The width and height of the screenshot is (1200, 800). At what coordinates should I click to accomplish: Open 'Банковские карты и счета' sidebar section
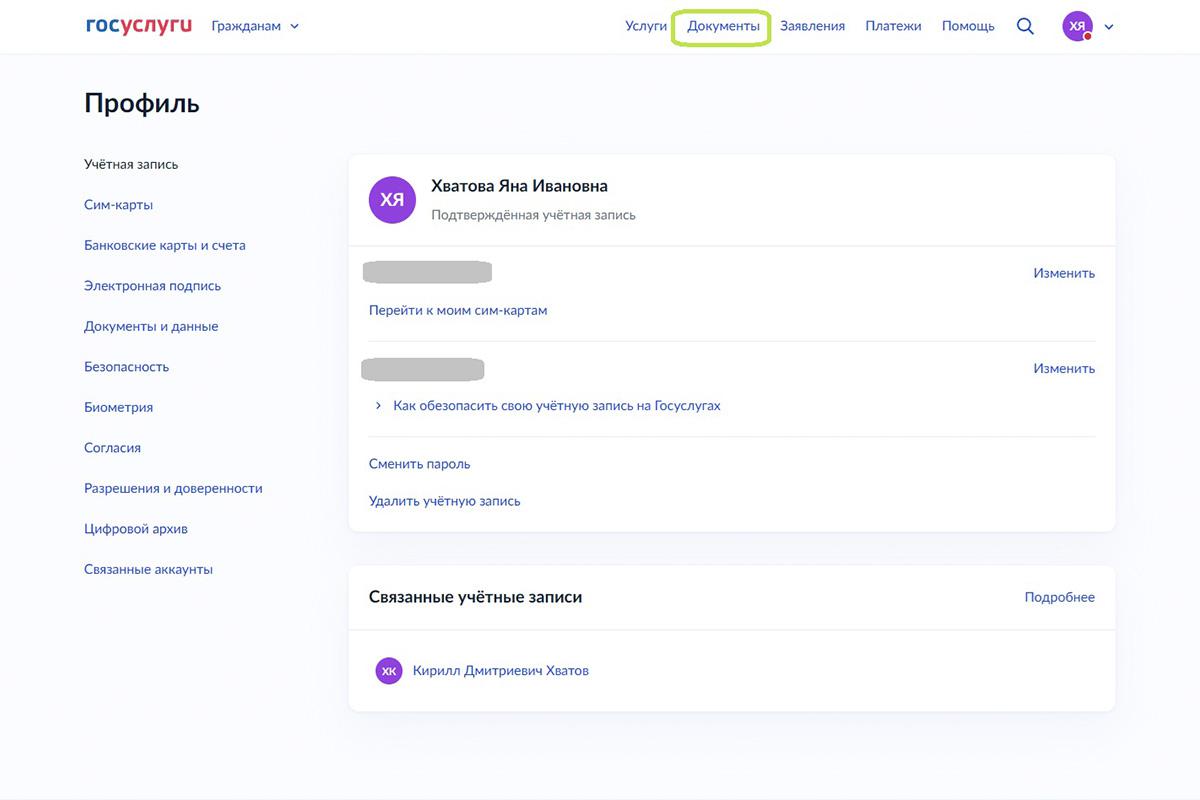tap(164, 245)
